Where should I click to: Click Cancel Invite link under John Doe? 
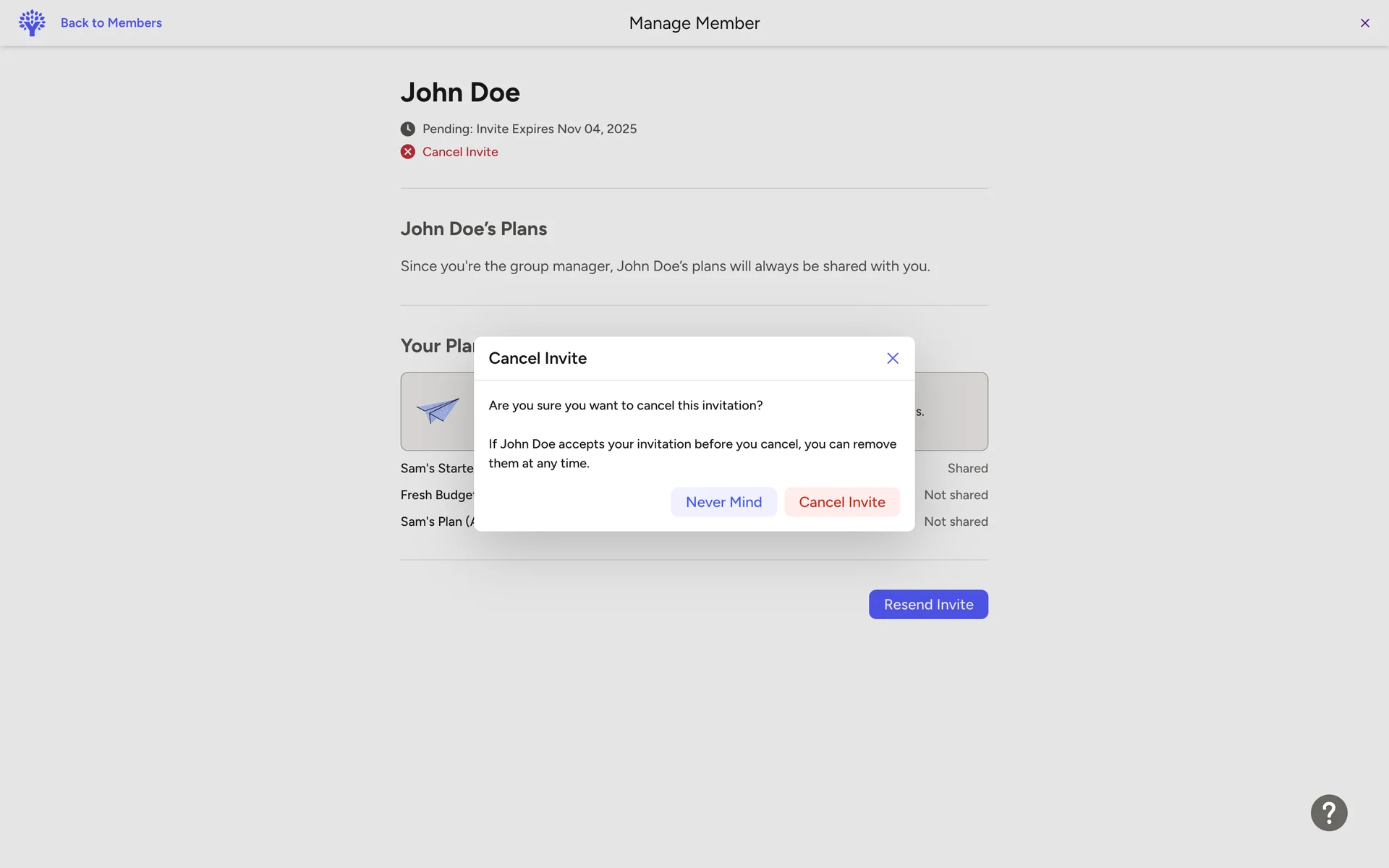coord(460,152)
